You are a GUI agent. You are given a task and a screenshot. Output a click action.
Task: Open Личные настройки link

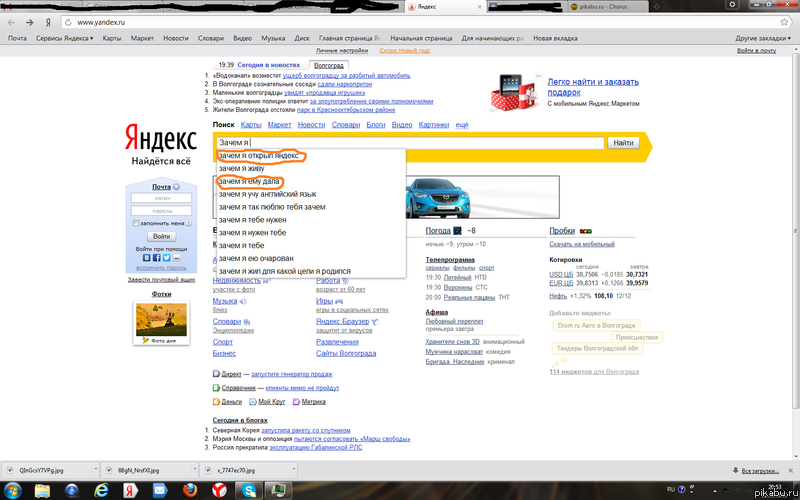coord(341,51)
